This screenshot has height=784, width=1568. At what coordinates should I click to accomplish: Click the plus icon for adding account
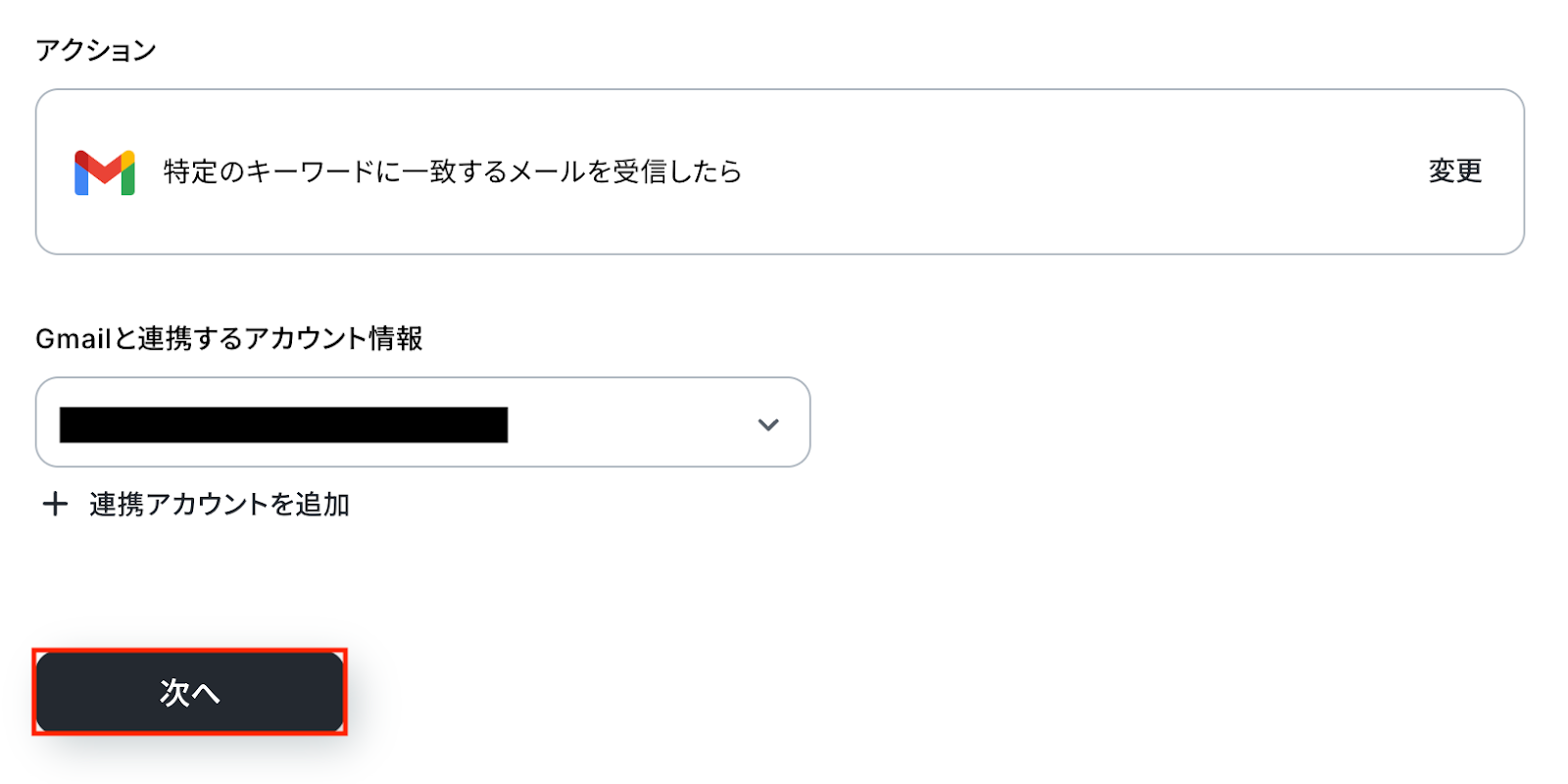[55, 504]
